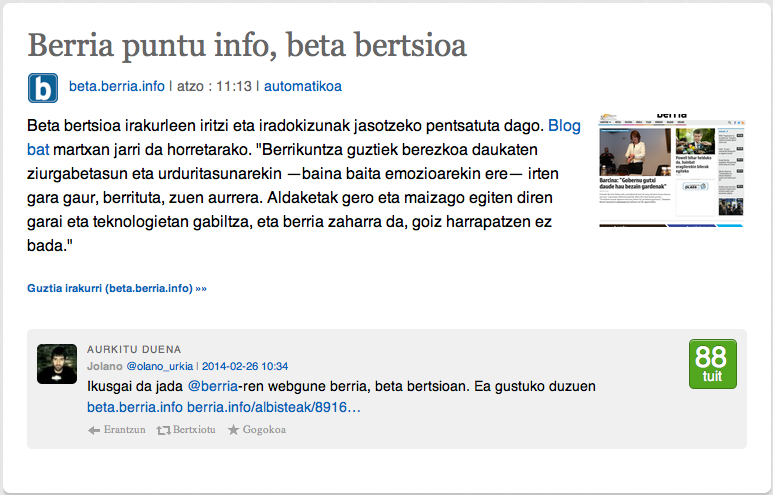Click the Bertxiotu retweet icon
773x495 pixels.
163,430
